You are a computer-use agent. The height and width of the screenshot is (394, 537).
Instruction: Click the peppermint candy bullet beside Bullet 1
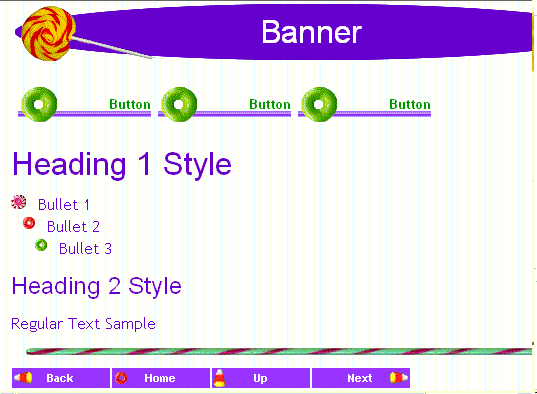pos(18,202)
